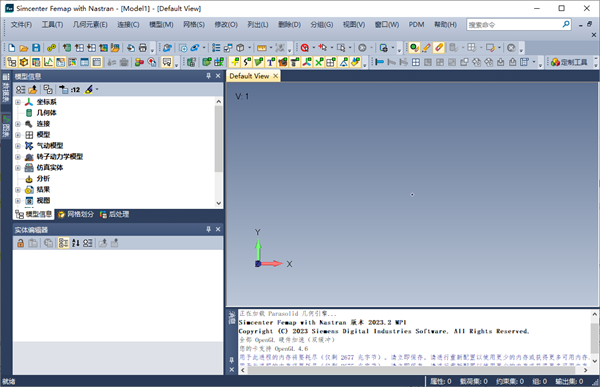This screenshot has width=600, height=387.
Task: Select the 分析 tree item
Action: tap(43, 179)
